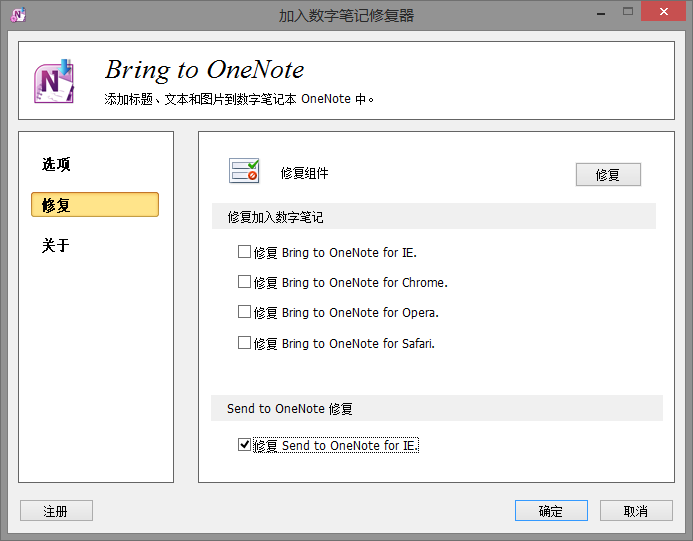Click the Send to OneNote 修复 header
Image resolution: width=693 pixels, height=541 pixels.
tap(437, 408)
